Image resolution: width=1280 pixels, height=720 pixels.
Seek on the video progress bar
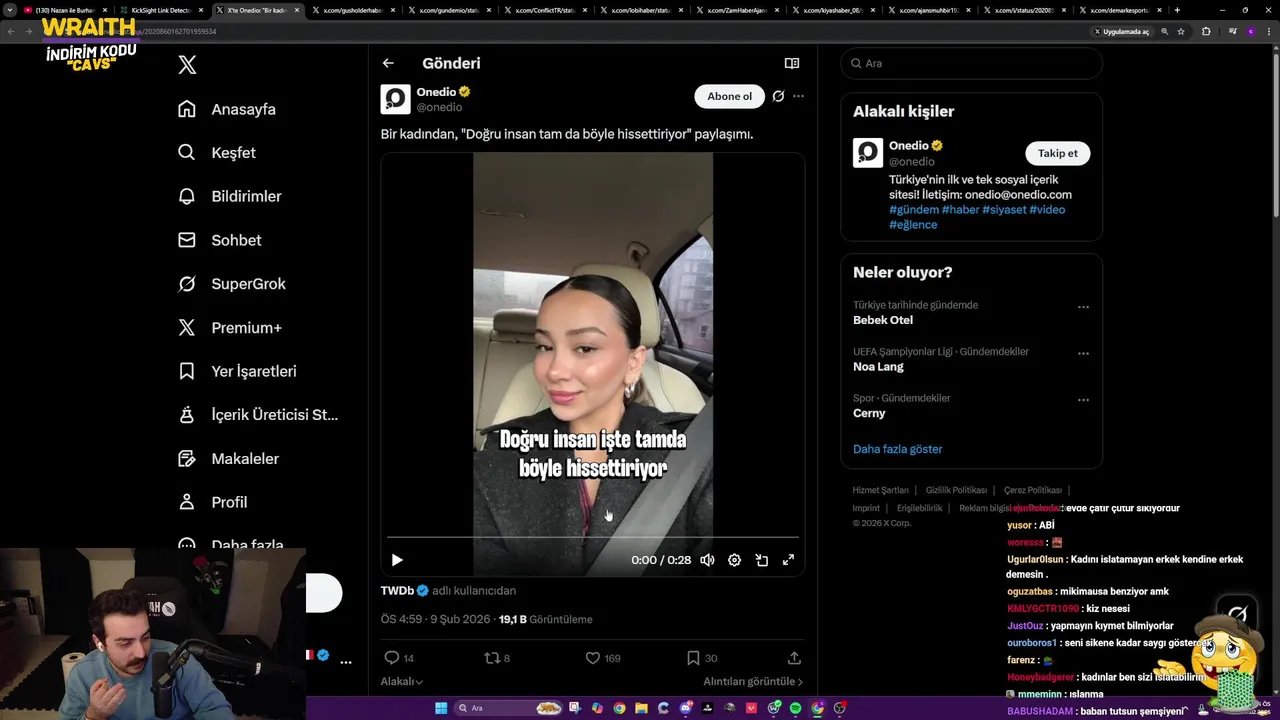pos(593,538)
